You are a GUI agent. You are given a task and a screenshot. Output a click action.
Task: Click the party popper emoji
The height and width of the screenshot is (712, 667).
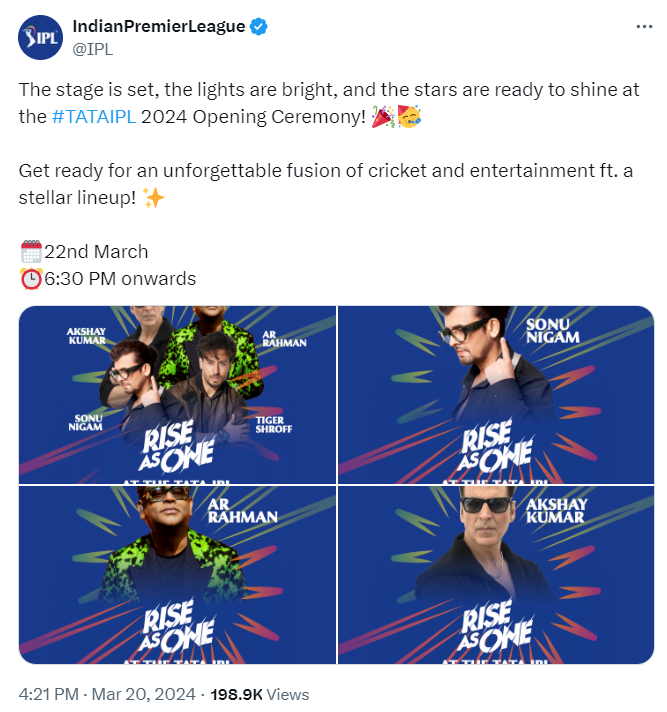pyautogui.click(x=383, y=117)
